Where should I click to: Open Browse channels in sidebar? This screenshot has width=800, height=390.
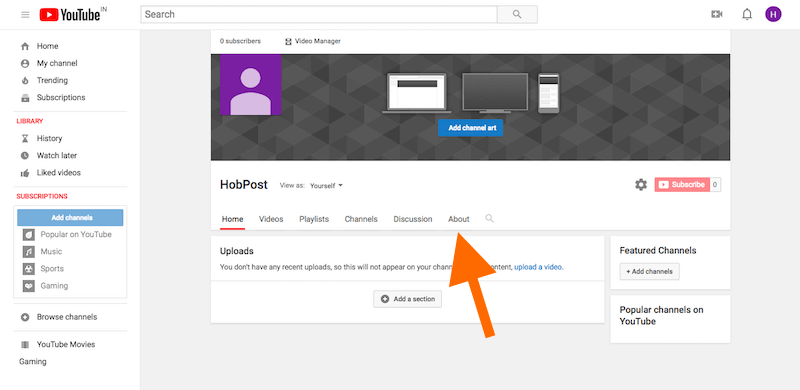tap(67, 317)
